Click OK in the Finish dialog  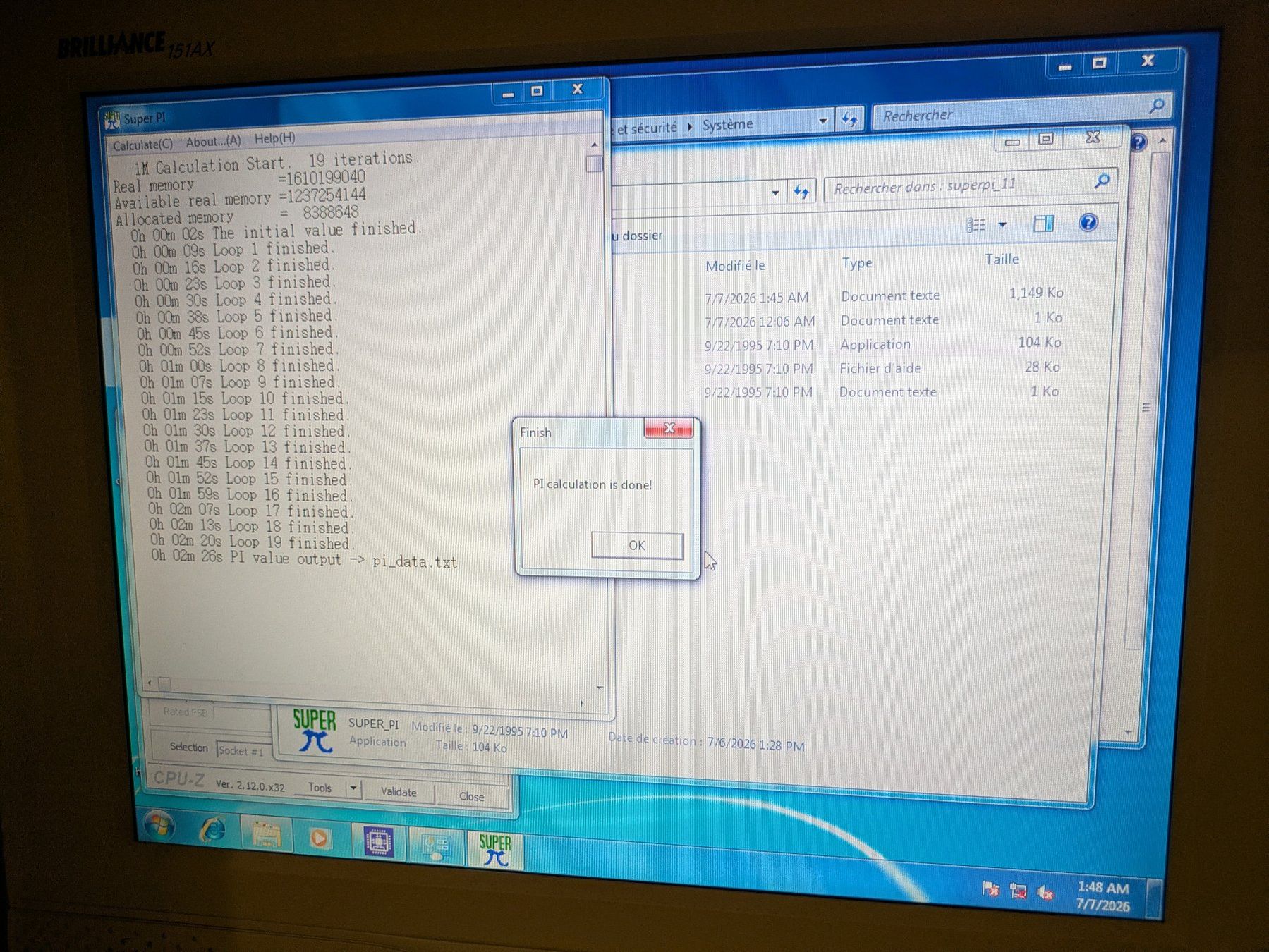(637, 545)
